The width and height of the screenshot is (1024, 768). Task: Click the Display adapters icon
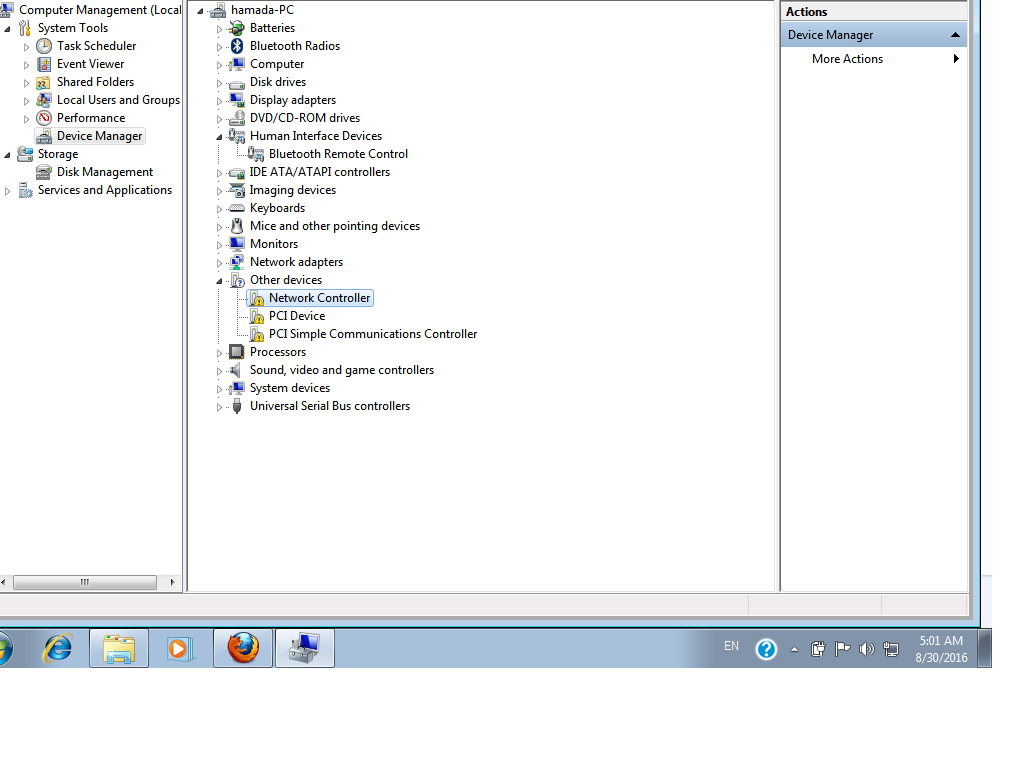point(236,100)
